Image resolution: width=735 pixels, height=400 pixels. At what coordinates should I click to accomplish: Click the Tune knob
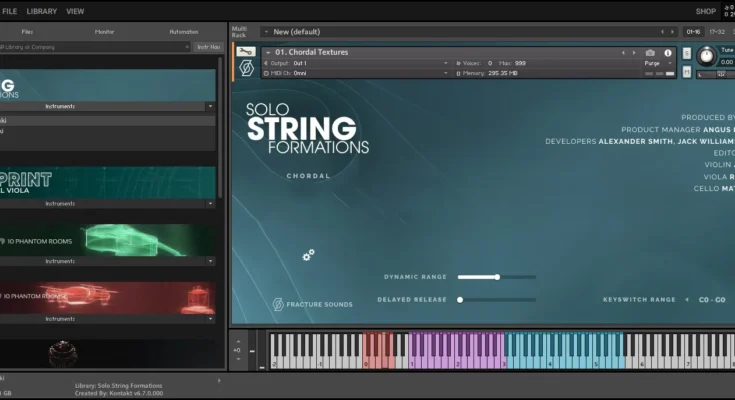(x=706, y=56)
